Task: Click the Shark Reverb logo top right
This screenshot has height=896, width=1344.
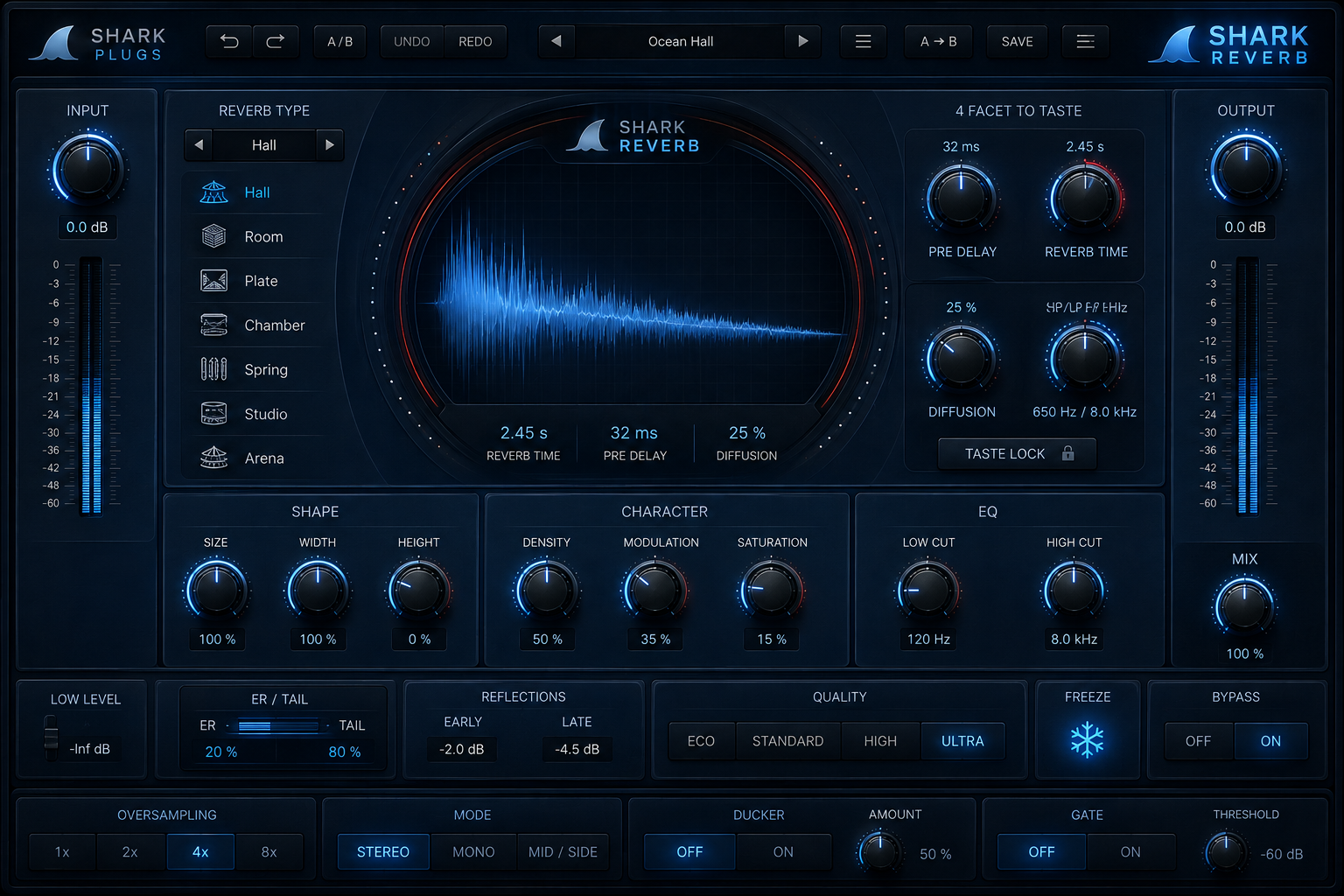Action: tap(1228, 45)
